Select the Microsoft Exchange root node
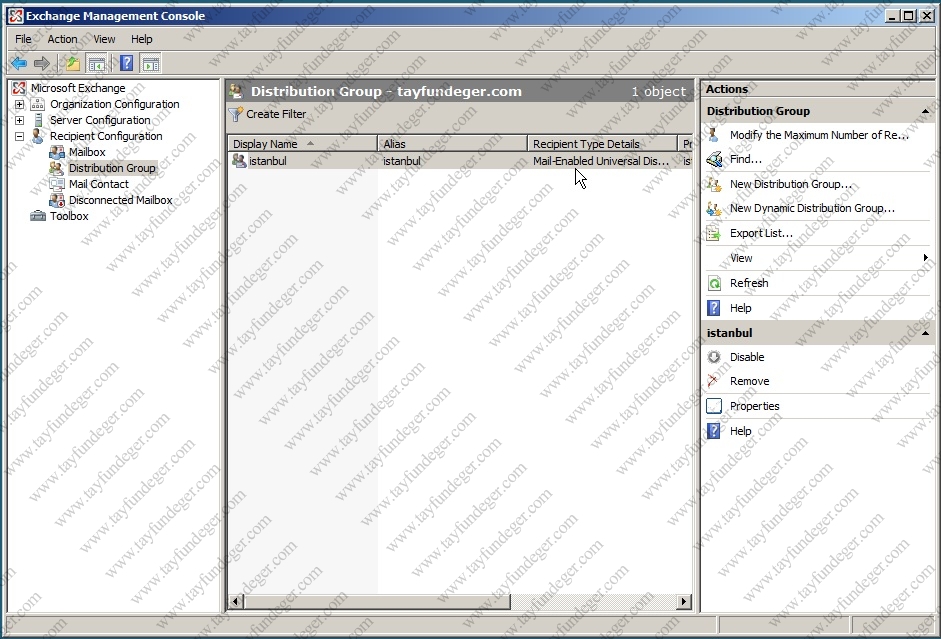 pyautogui.click(x=78, y=88)
